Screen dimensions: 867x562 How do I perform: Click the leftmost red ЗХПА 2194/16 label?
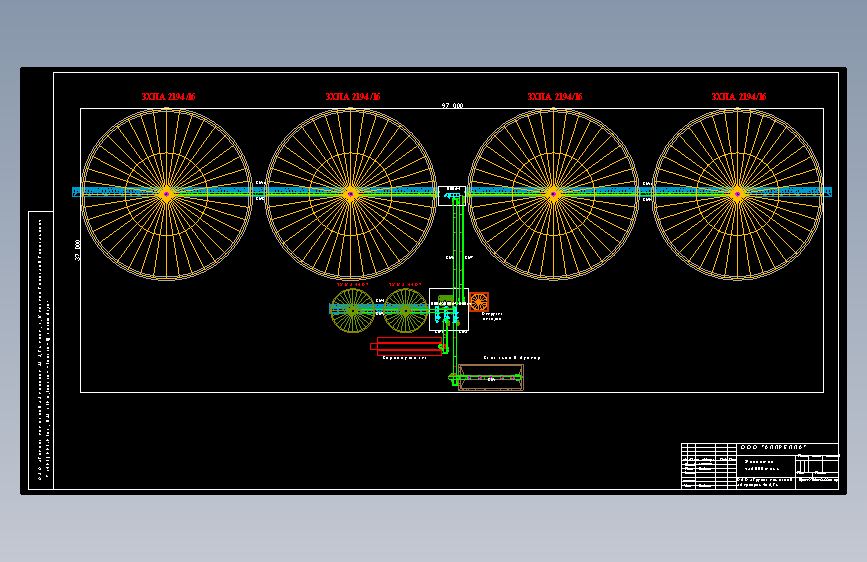pos(168,97)
